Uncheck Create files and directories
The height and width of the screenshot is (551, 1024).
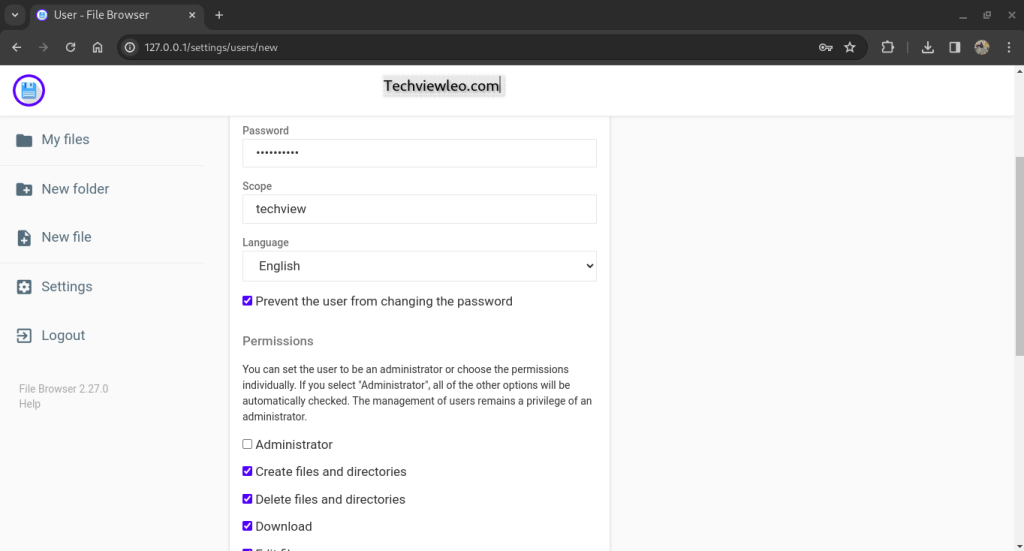(248, 471)
